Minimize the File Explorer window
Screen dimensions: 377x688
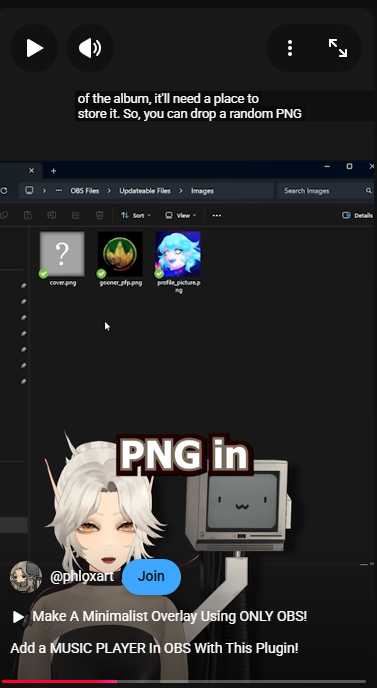coord(327,166)
